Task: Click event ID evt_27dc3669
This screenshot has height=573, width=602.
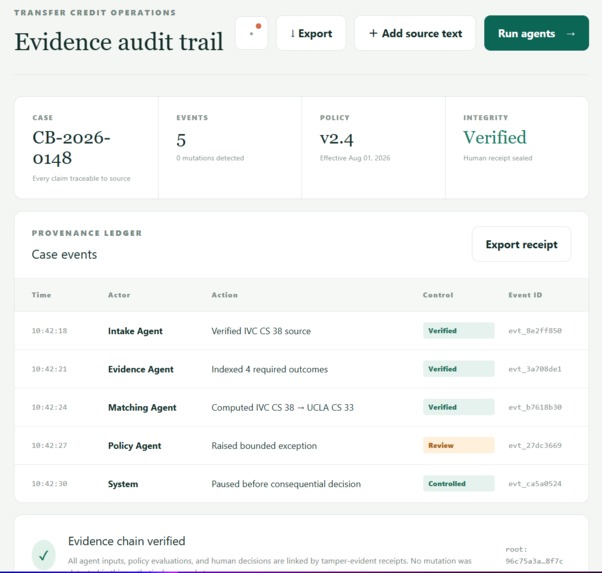Action: [x=535, y=445]
